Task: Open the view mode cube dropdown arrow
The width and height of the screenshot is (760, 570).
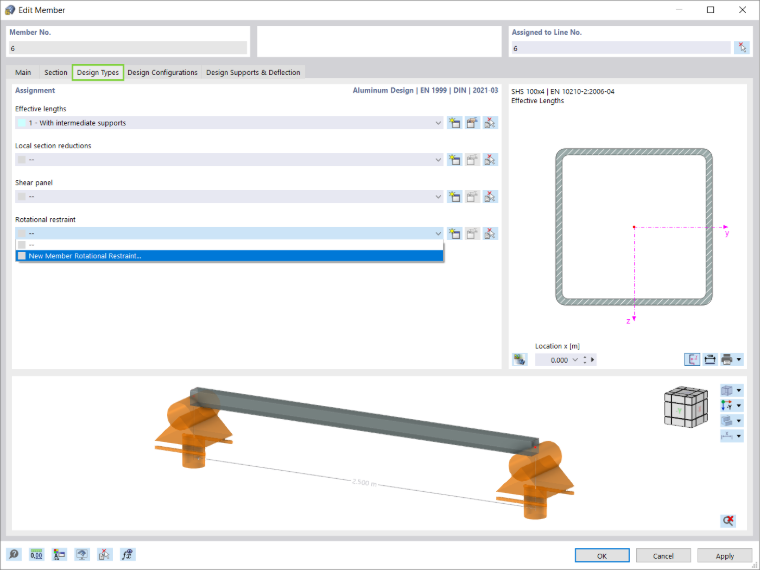Action: tap(739, 391)
